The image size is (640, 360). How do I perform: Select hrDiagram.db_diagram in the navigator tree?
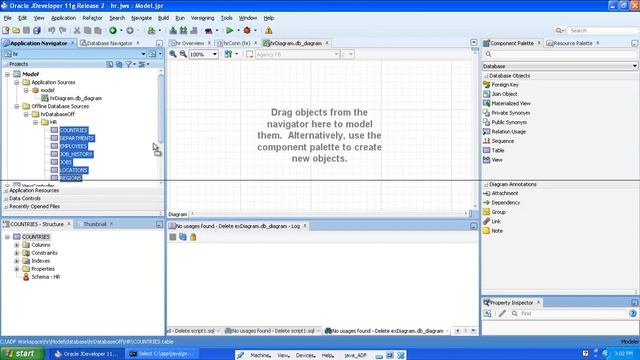tap(76, 98)
